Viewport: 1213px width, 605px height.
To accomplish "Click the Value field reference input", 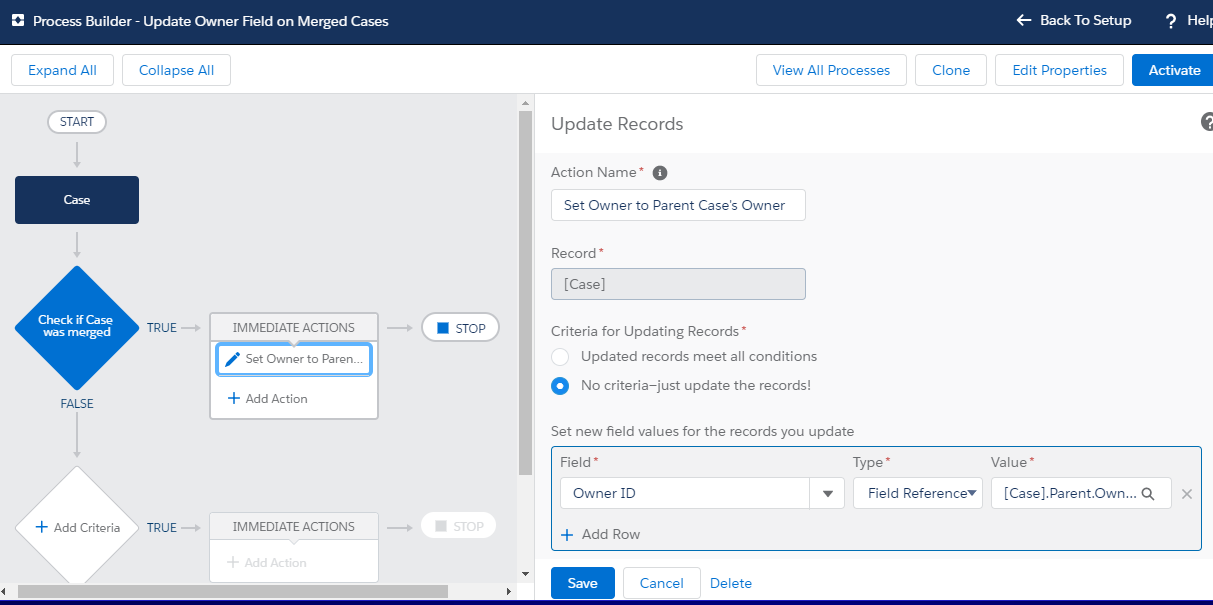I will (x=1081, y=493).
